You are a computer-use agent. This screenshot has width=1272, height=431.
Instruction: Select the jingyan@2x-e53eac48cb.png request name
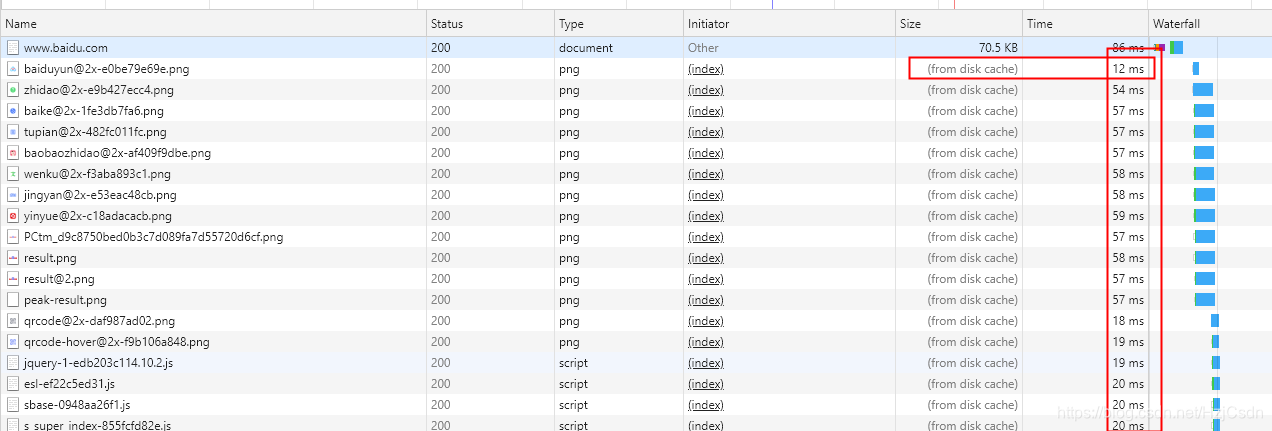(100, 195)
